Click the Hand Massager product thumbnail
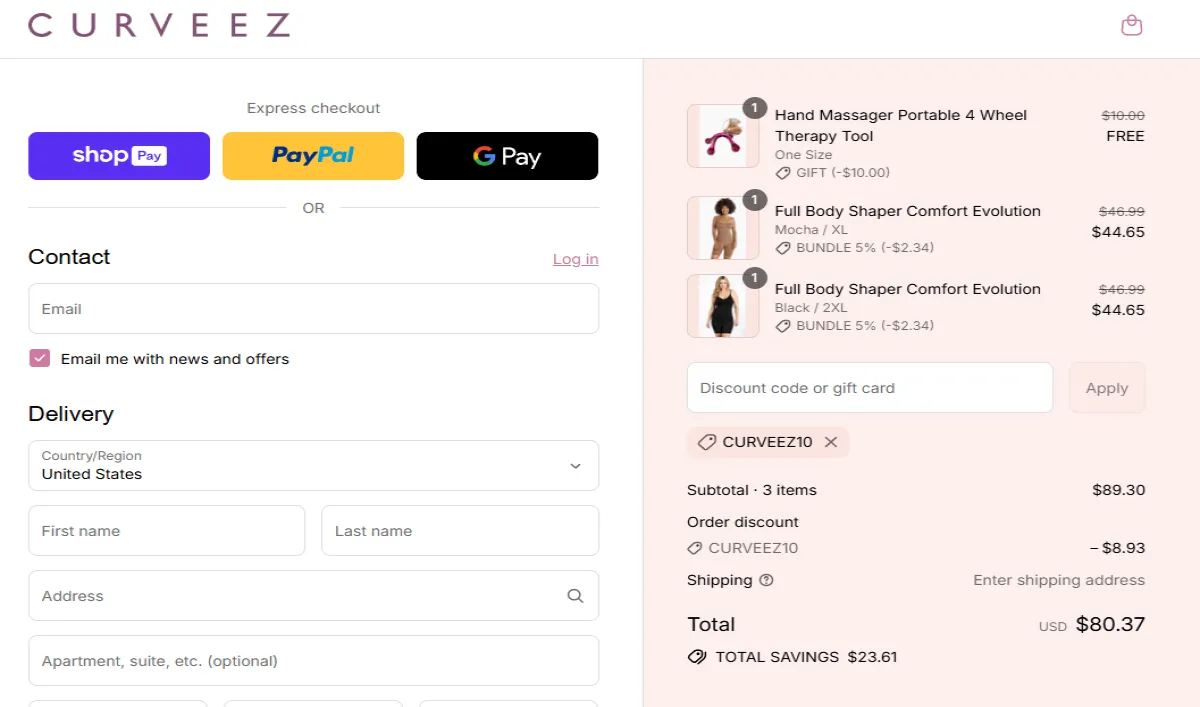 click(722, 135)
